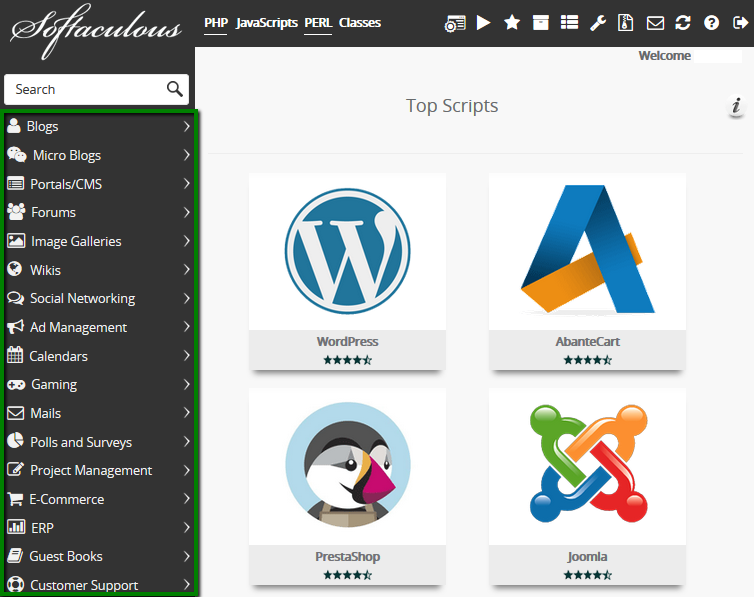This screenshot has height=597, width=754.
Task: Click the play demos icon
Action: pyautogui.click(x=483, y=23)
